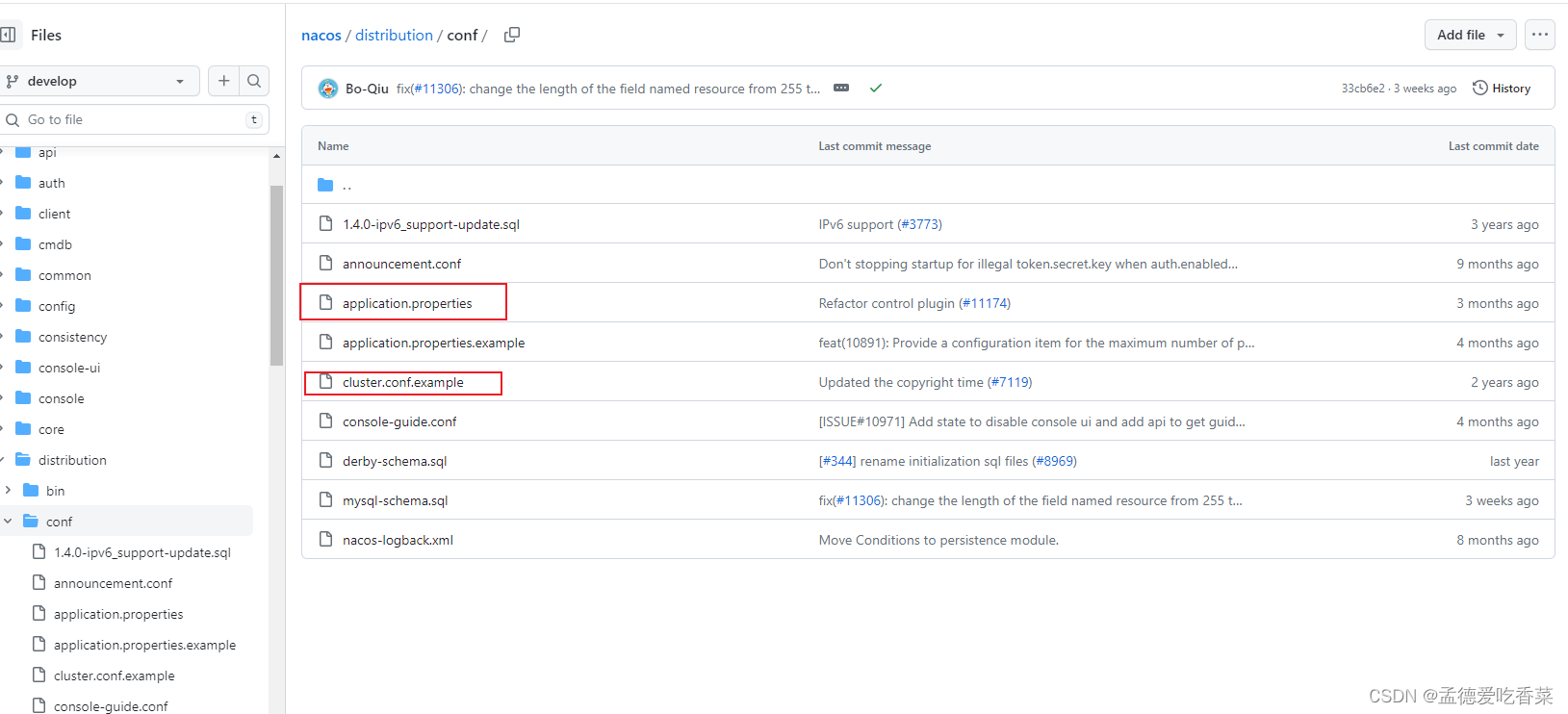Collapse the Files side panel icon

[8, 35]
